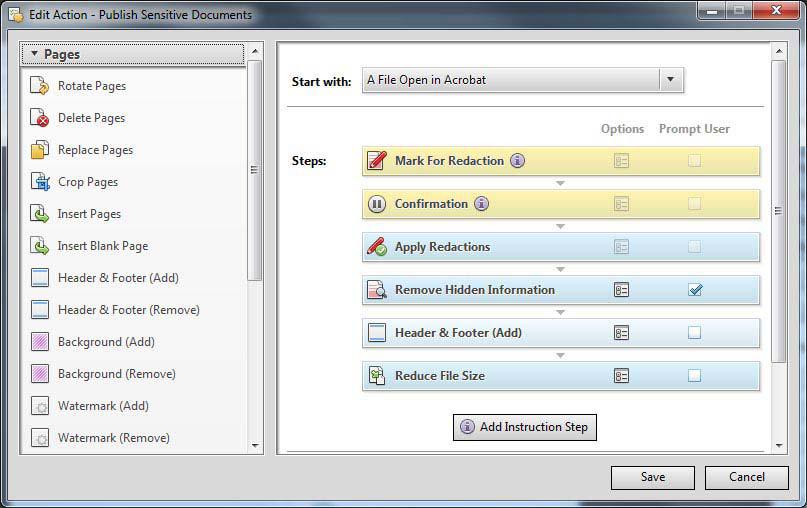This screenshot has width=807, height=508.
Task: Click Crop Pages label in tools list
Action: (x=87, y=182)
